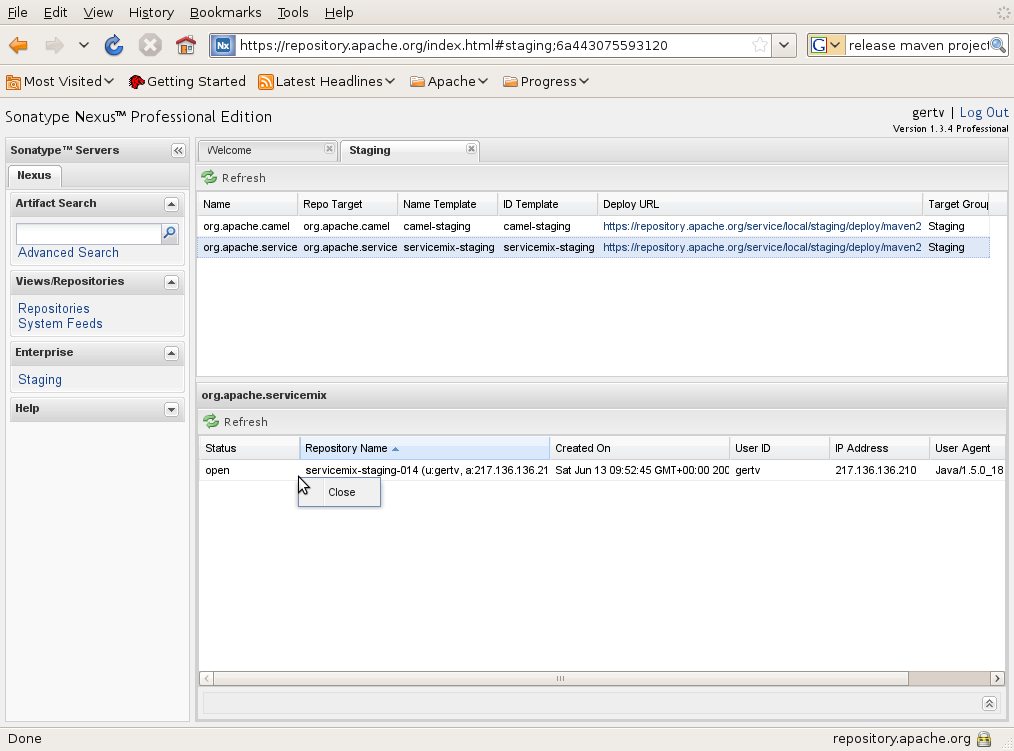Expand the Help section in sidebar
Image resolution: width=1014 pixels, height=751 pixels.
pyautogui.click(x=171, y=409)
